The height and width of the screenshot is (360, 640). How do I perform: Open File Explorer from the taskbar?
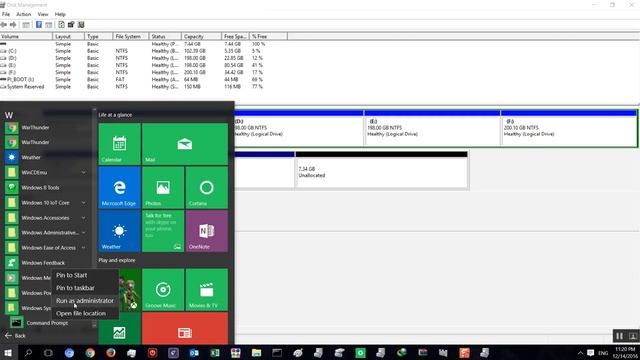[256, 353]
